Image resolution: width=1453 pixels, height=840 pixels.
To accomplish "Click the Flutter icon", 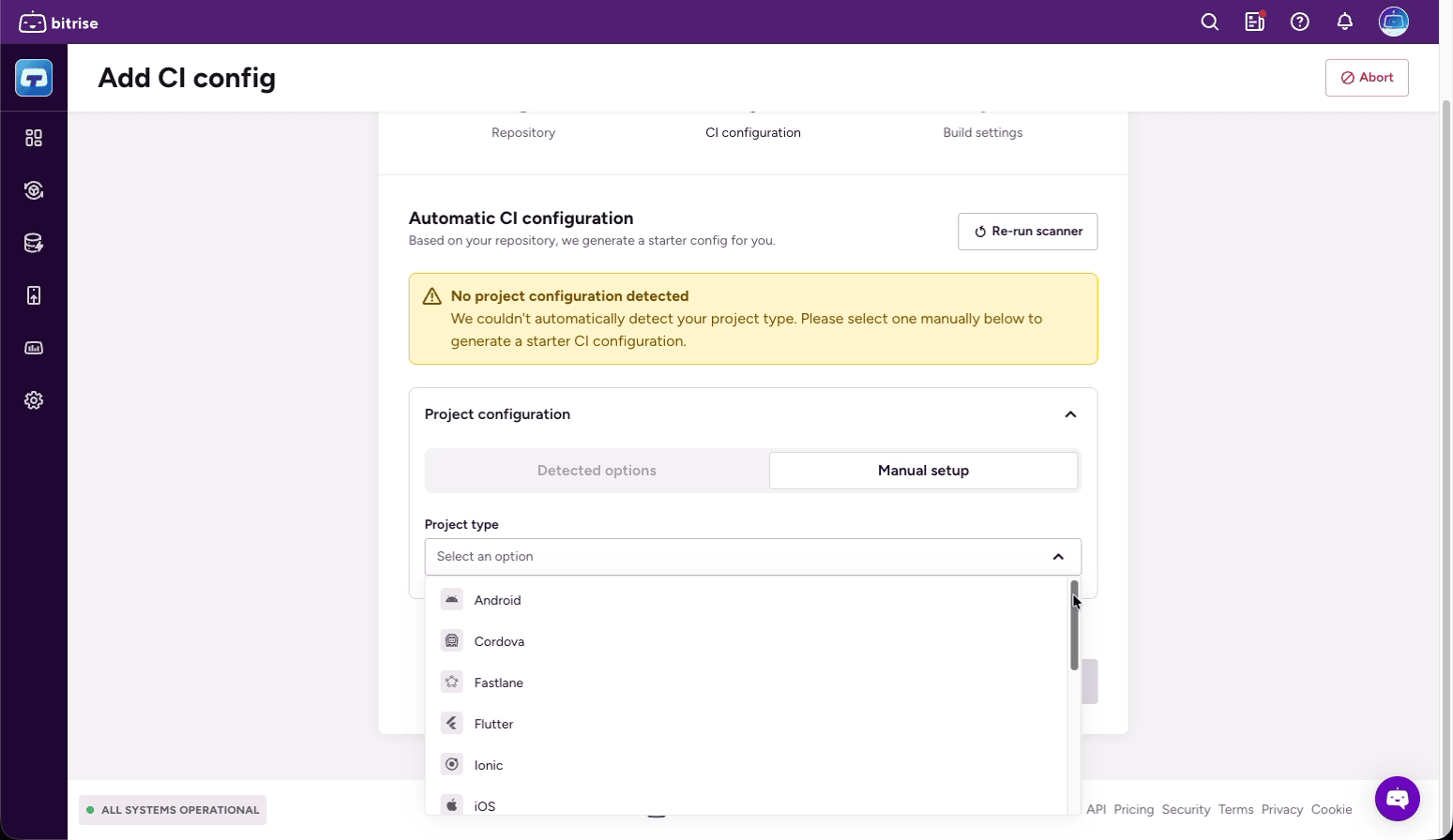I will point(452,724).
